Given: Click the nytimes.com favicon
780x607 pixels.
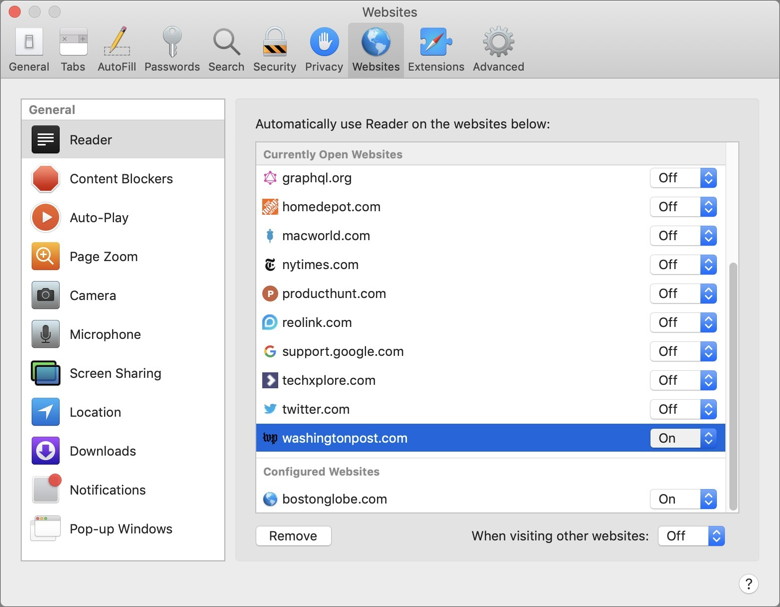Looking at the screenshot, I should coord(270,265).
